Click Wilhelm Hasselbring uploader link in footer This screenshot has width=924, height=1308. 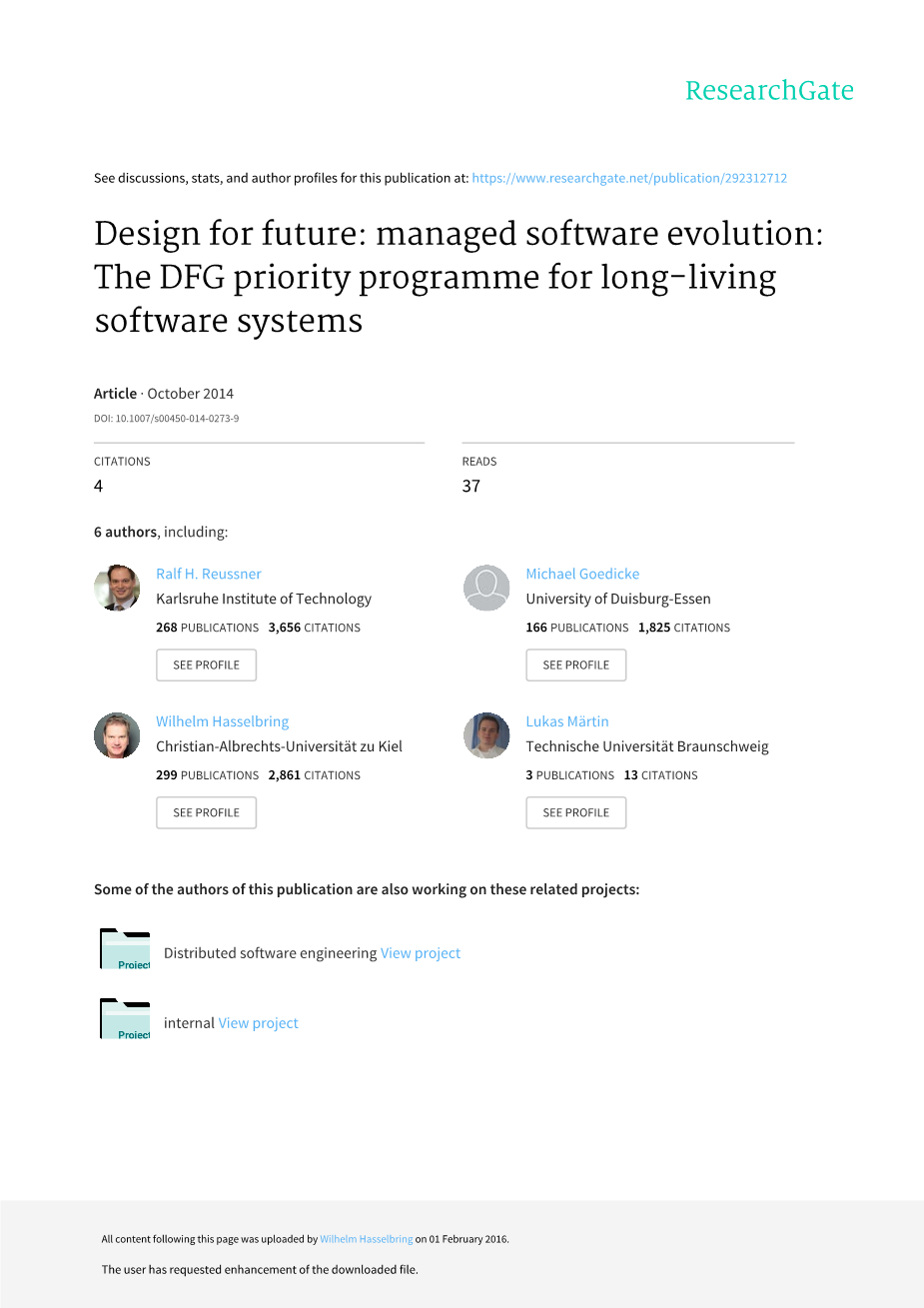click(366, 1240)
